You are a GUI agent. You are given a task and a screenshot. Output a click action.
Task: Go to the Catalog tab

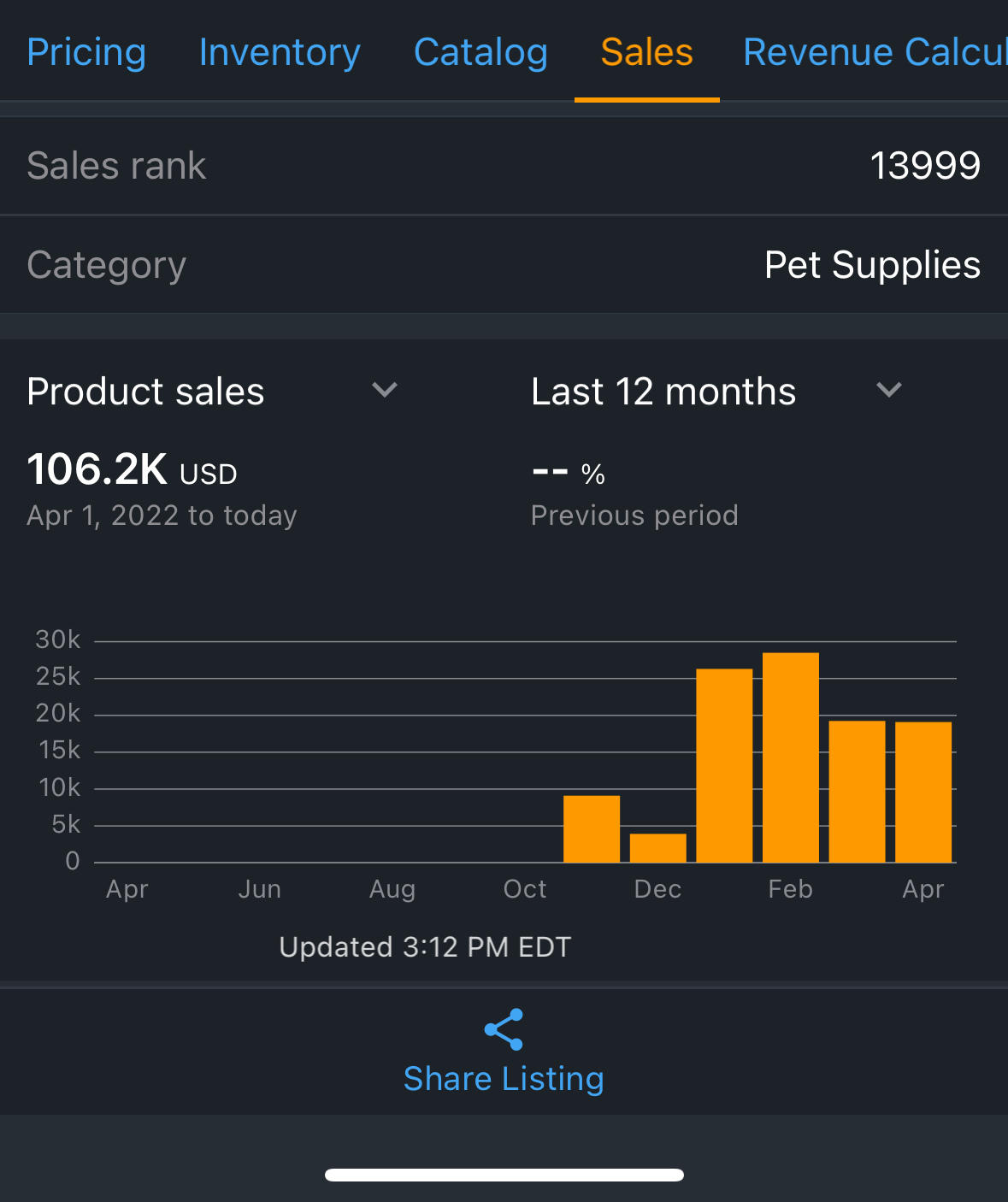pyautogui.click(x=480, y=52)
